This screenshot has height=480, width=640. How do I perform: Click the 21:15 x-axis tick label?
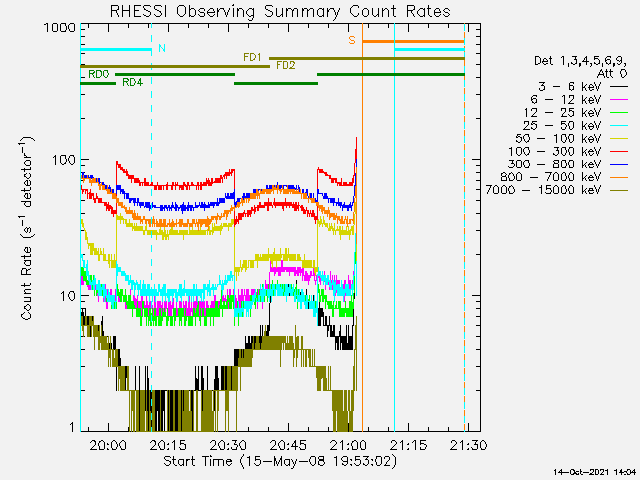[409, 445]
